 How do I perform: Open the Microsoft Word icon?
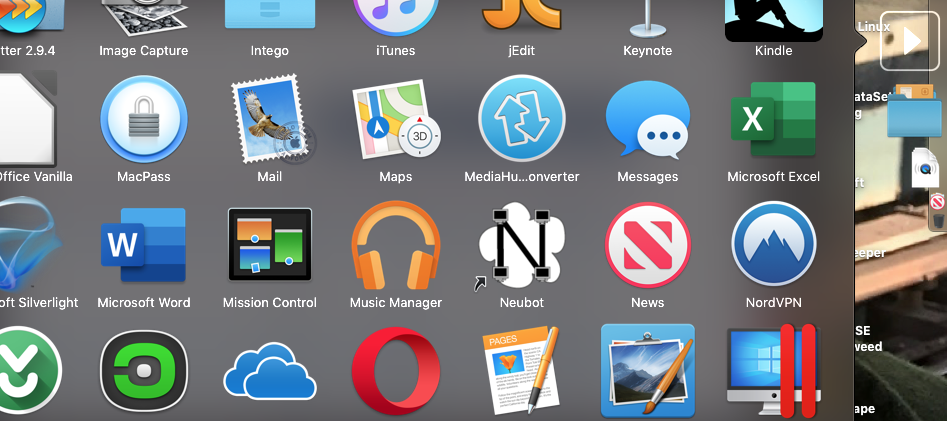144,245
